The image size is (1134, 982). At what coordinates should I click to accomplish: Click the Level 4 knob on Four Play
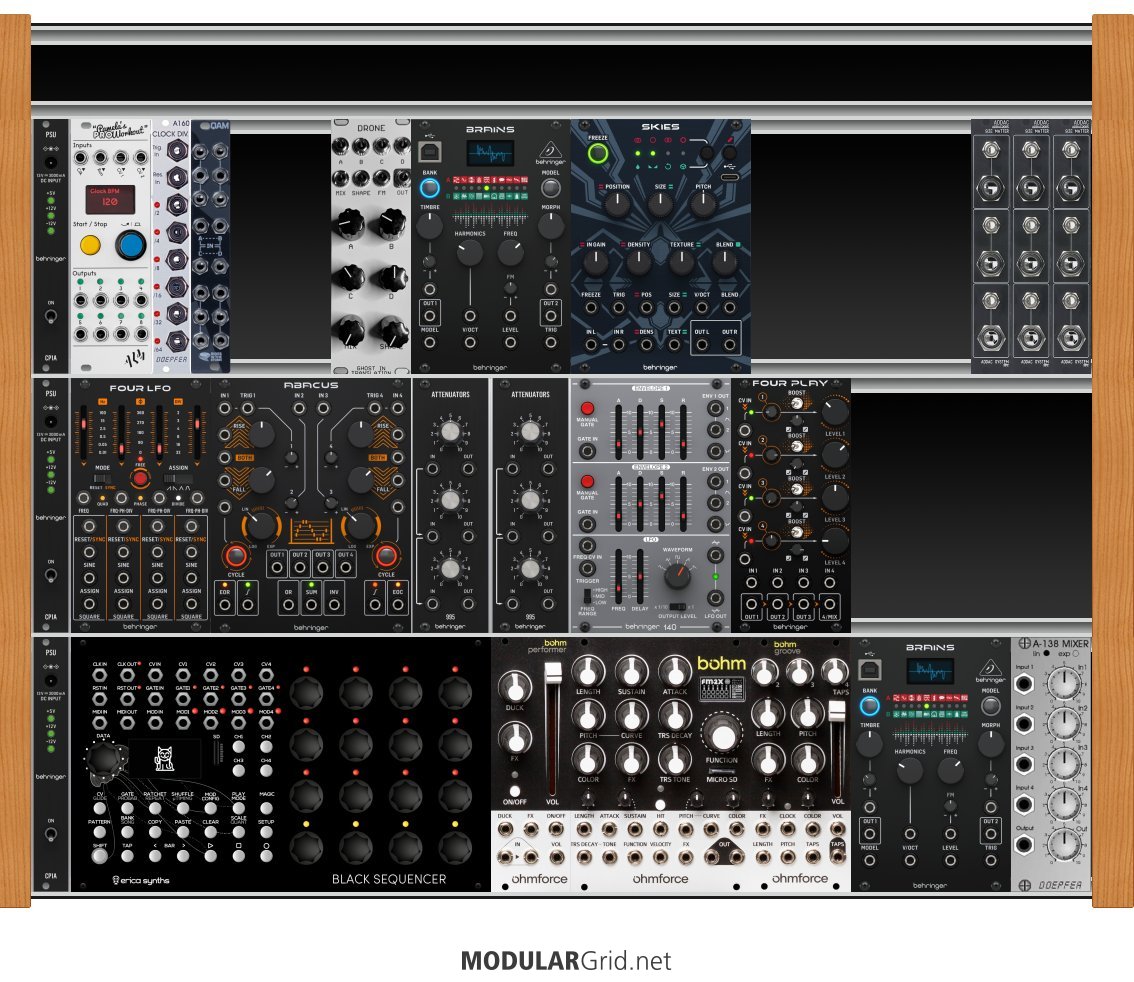[835, 541]
